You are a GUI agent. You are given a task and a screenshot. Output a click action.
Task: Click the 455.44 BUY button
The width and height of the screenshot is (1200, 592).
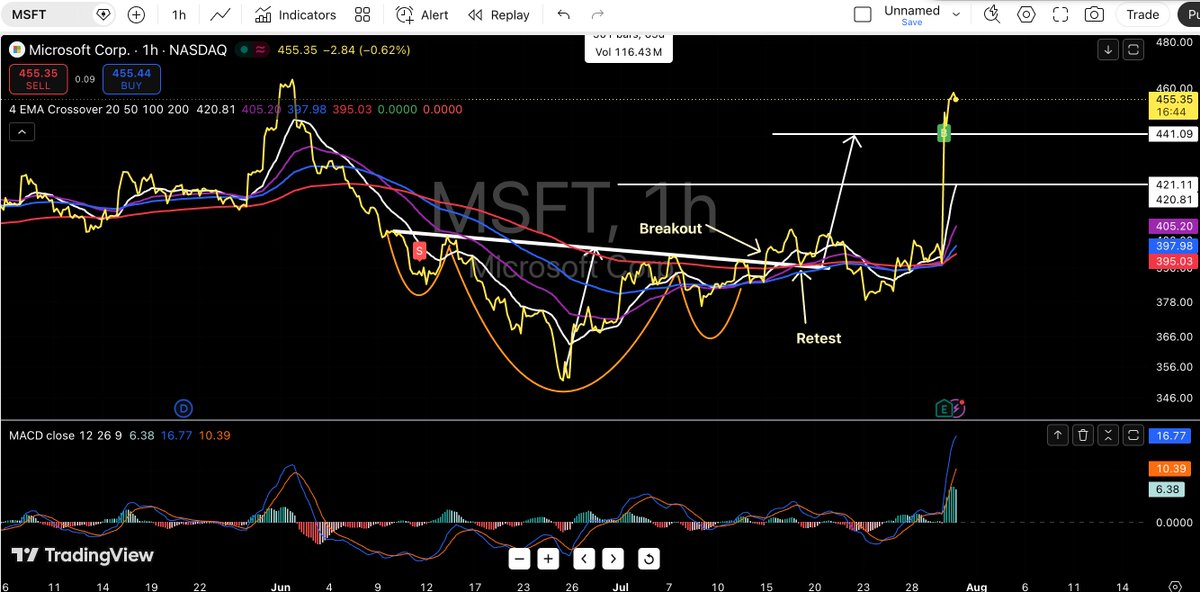pos(132,78)
